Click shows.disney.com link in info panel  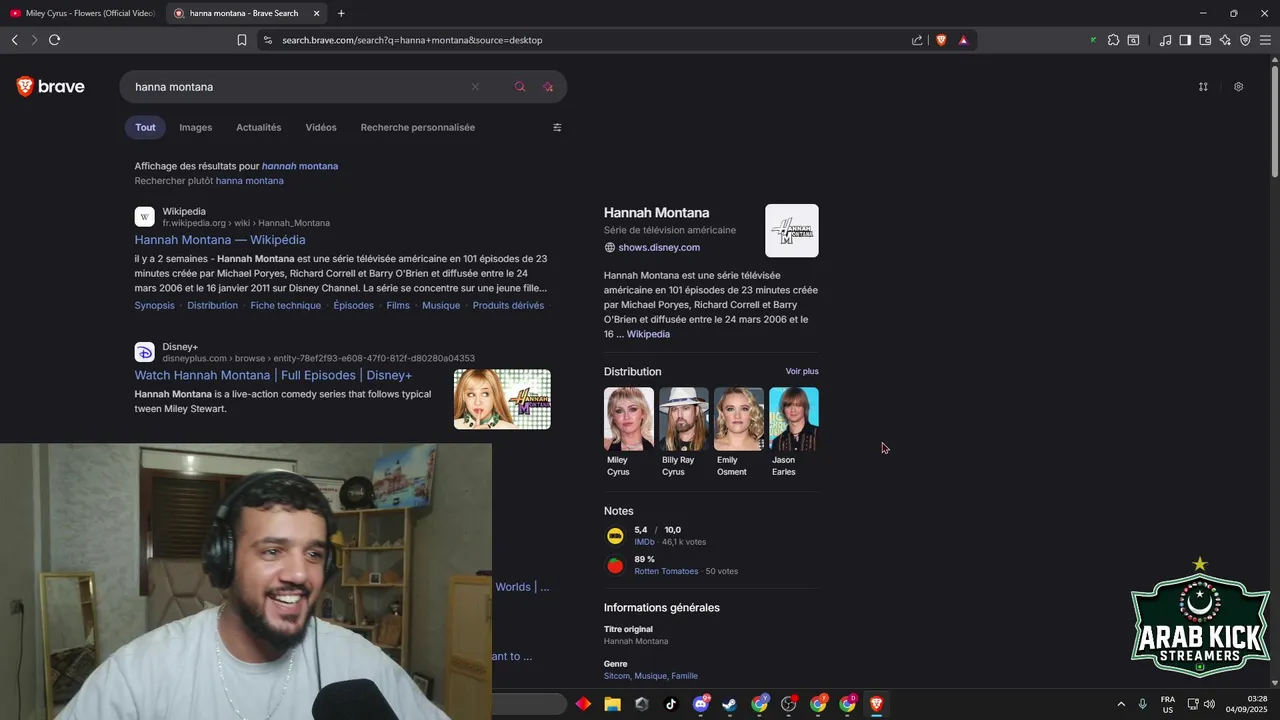pyautogui.click(x=659, y=247)
